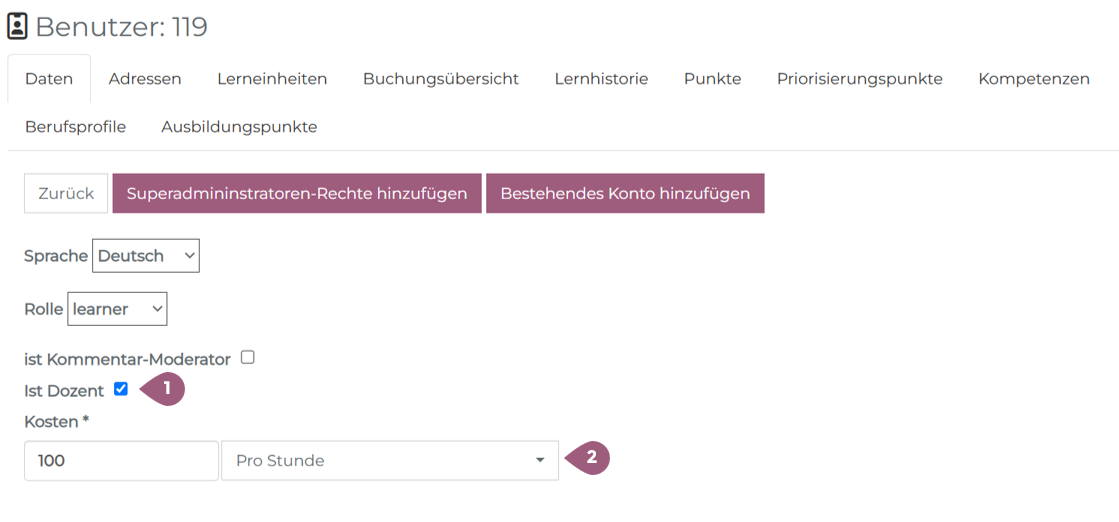Click the Zurück button
Viewport: 1119px width, 522px height.
(66, 194)
